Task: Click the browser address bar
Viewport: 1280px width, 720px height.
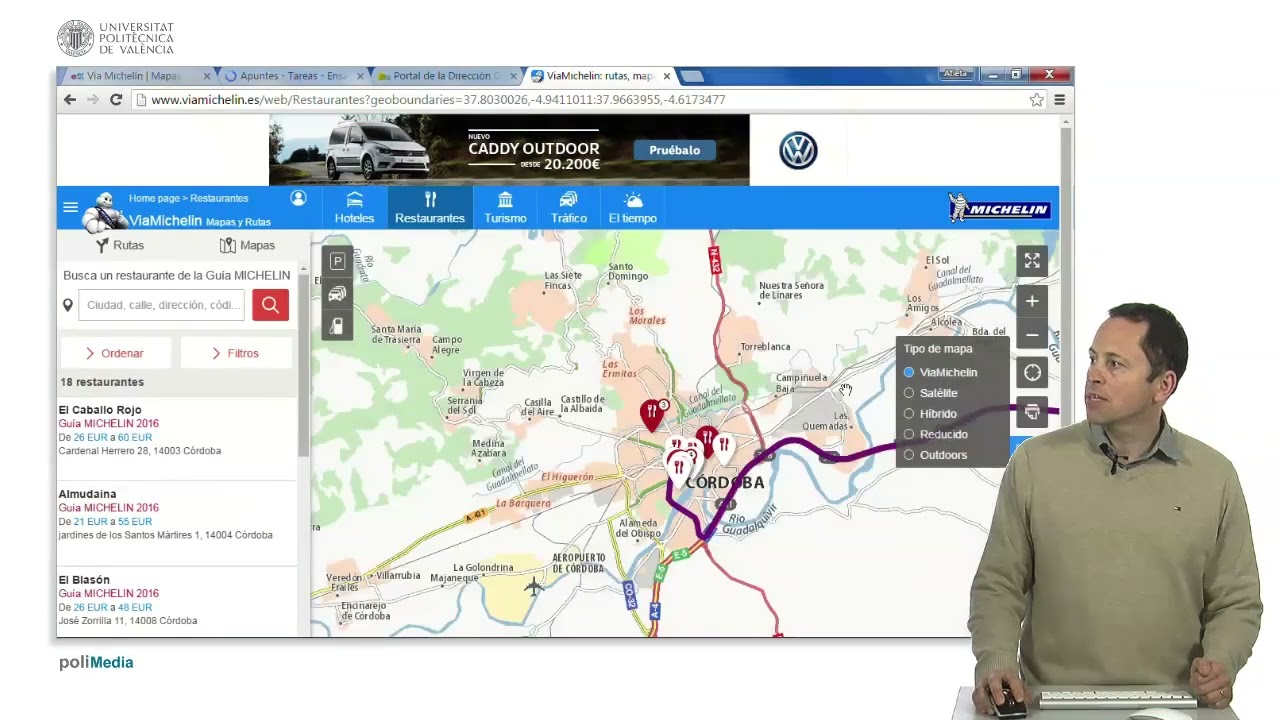Action: pos(580,99)
